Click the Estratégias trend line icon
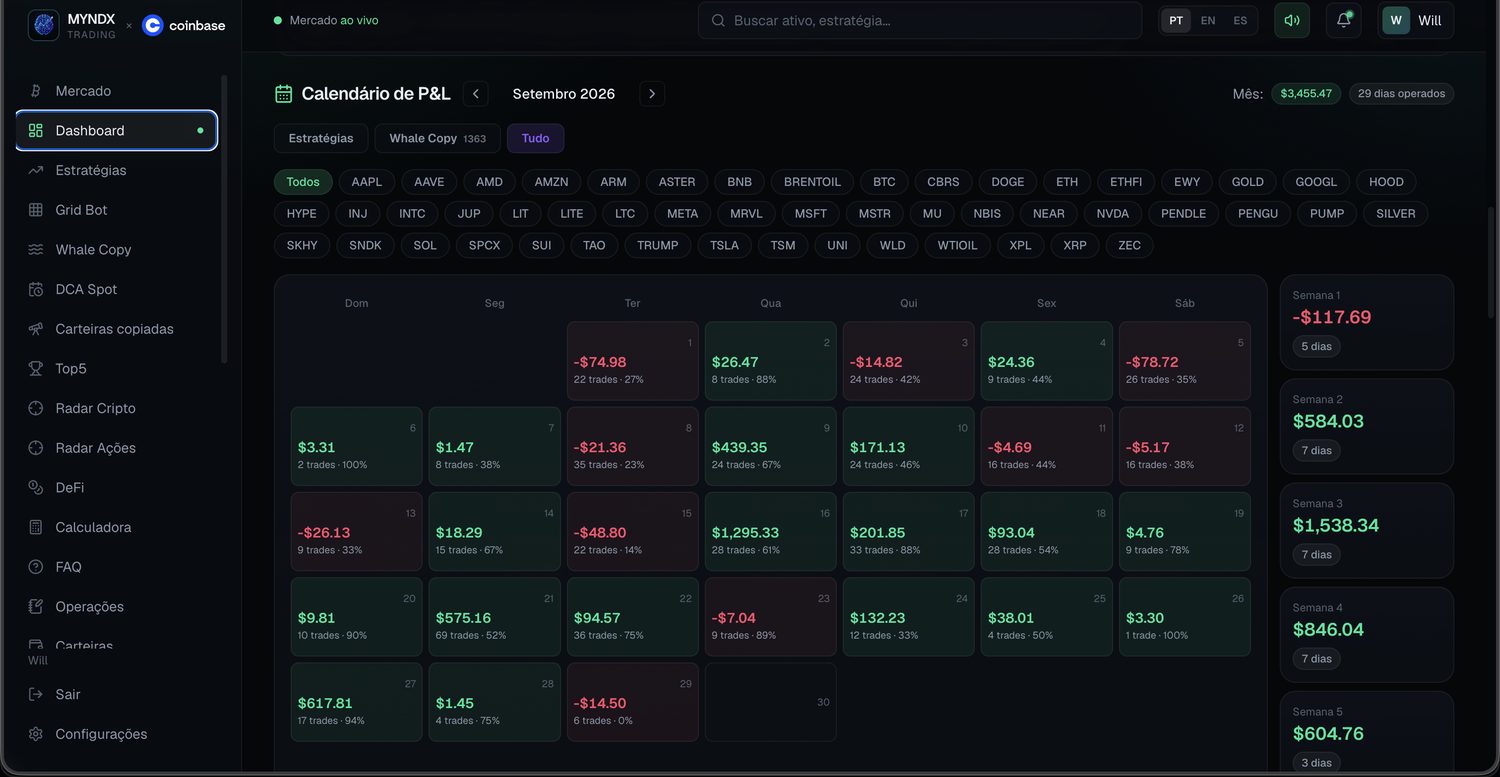Image resolution: width=1500 pixels, height=777 pixels. 36,170
